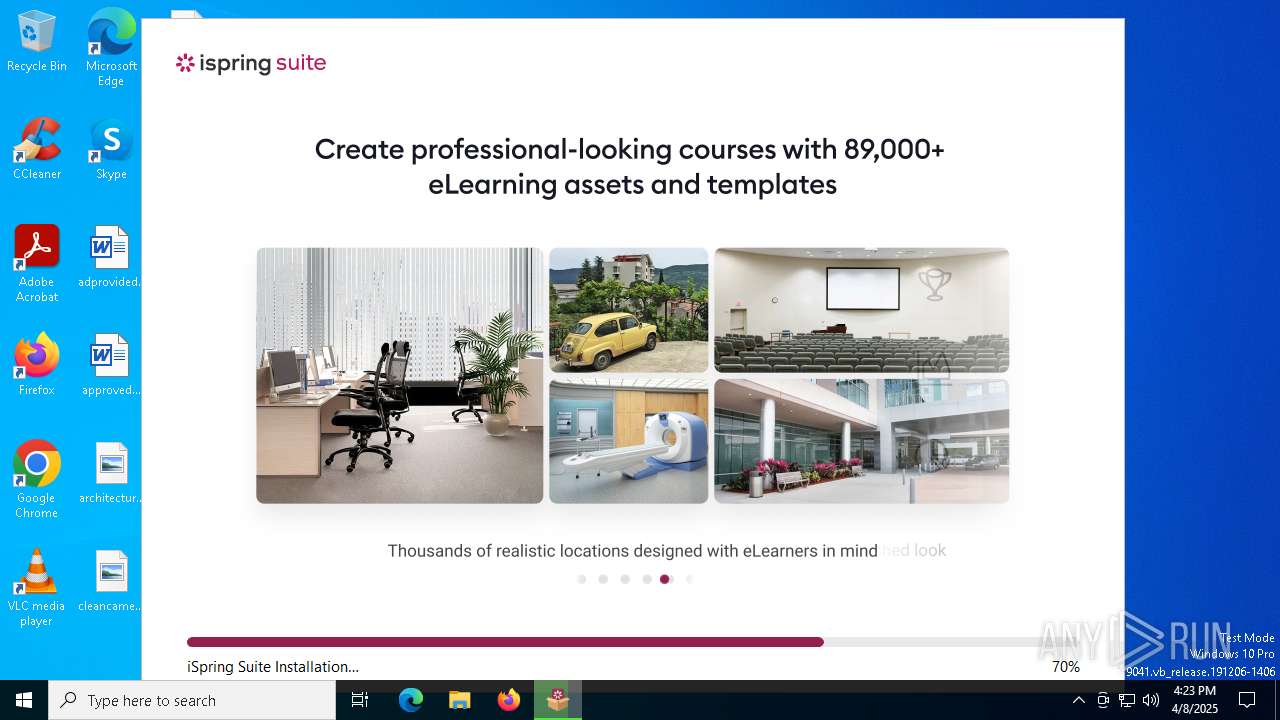Select the adprovided Word document
1280x720 pixels.
pyautogui.click(x=110, y=258)
